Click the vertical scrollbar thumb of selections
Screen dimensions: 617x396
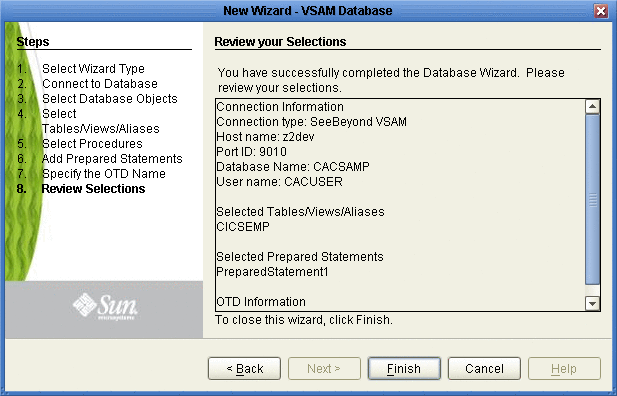[x=592, y=199]
